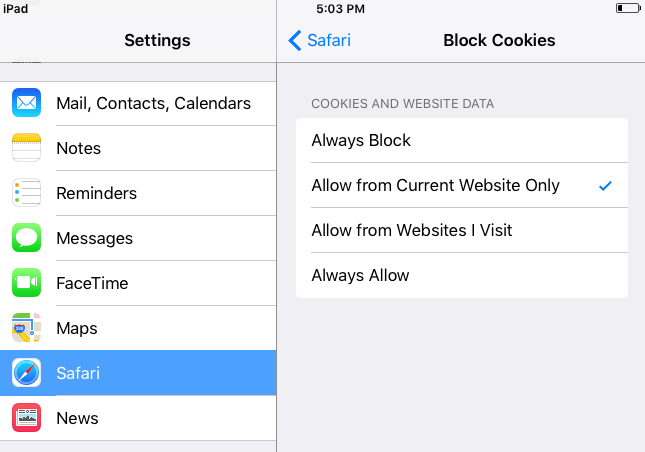Select the Always Block cookies option
The height and width of the screenshot is (452, 645).
point(462,141)
